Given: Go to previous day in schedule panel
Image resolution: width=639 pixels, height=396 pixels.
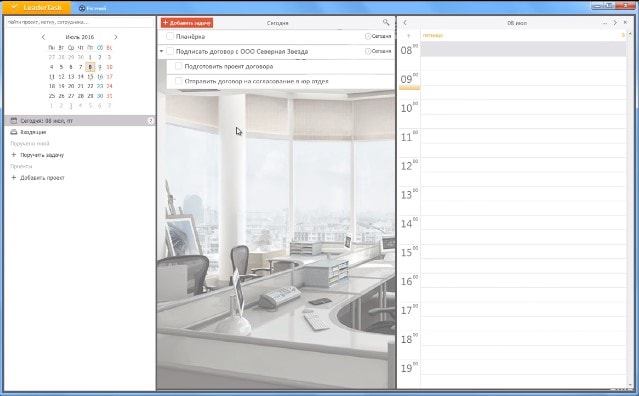Looking at the screenshot, I should click(x=405, y=23).
